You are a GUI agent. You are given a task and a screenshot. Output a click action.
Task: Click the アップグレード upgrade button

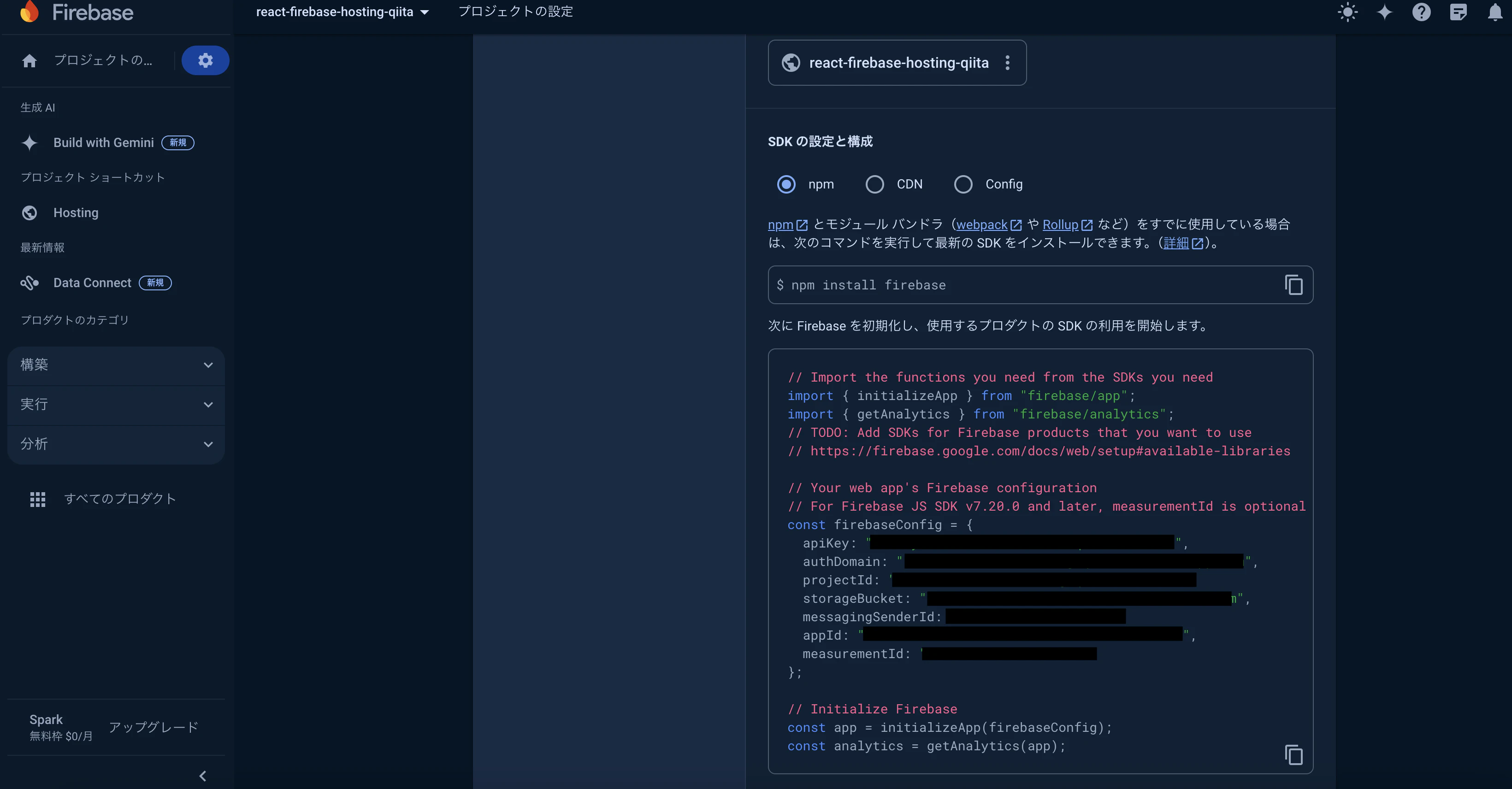pyautogui.click(x=154, y=727)
